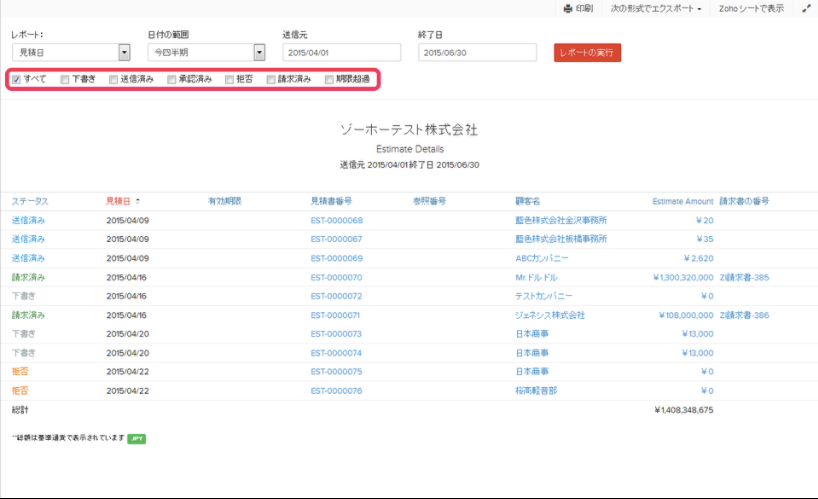Click the 送信元 date field 2015/04/01
This screenshot has width=818, height=499.
click(342, 52)
